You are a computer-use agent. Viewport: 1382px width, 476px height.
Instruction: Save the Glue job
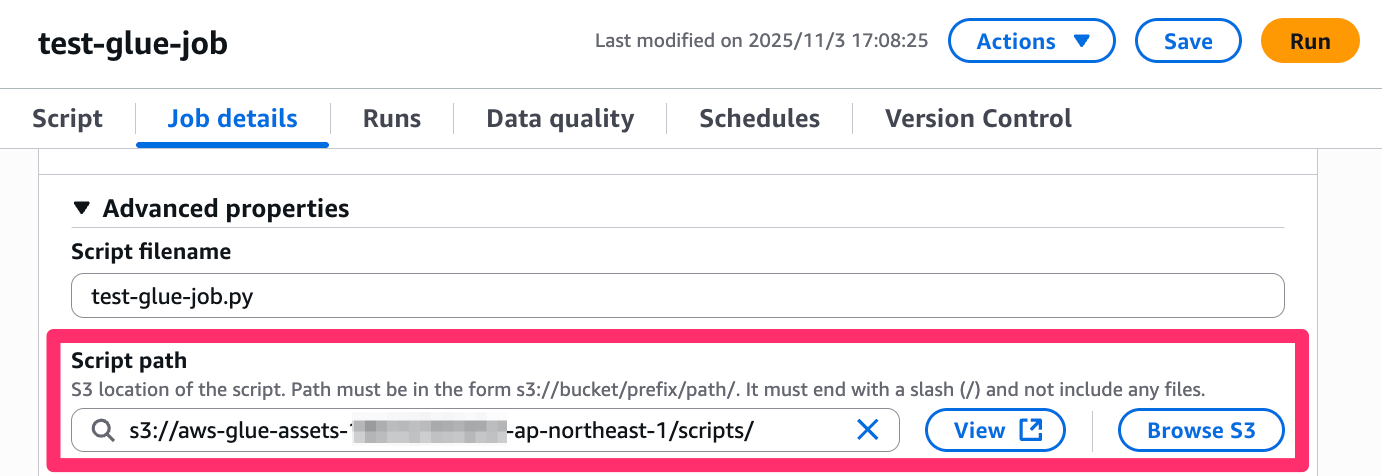click(x=1188, y=42)
